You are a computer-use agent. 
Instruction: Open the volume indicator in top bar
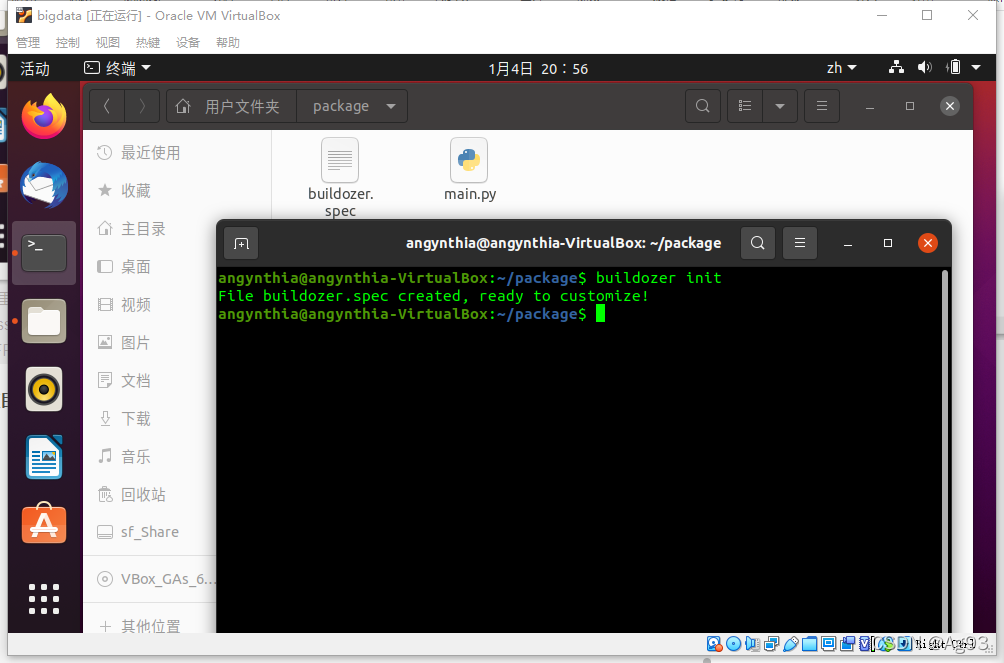(925, 67)
